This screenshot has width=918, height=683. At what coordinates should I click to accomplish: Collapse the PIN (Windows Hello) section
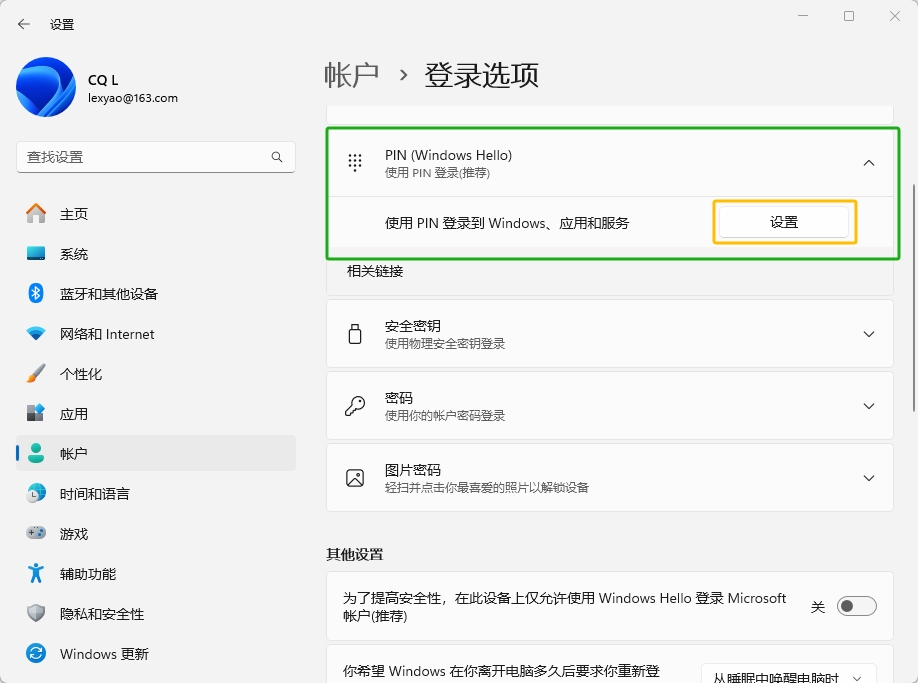(x=868, y=163)
